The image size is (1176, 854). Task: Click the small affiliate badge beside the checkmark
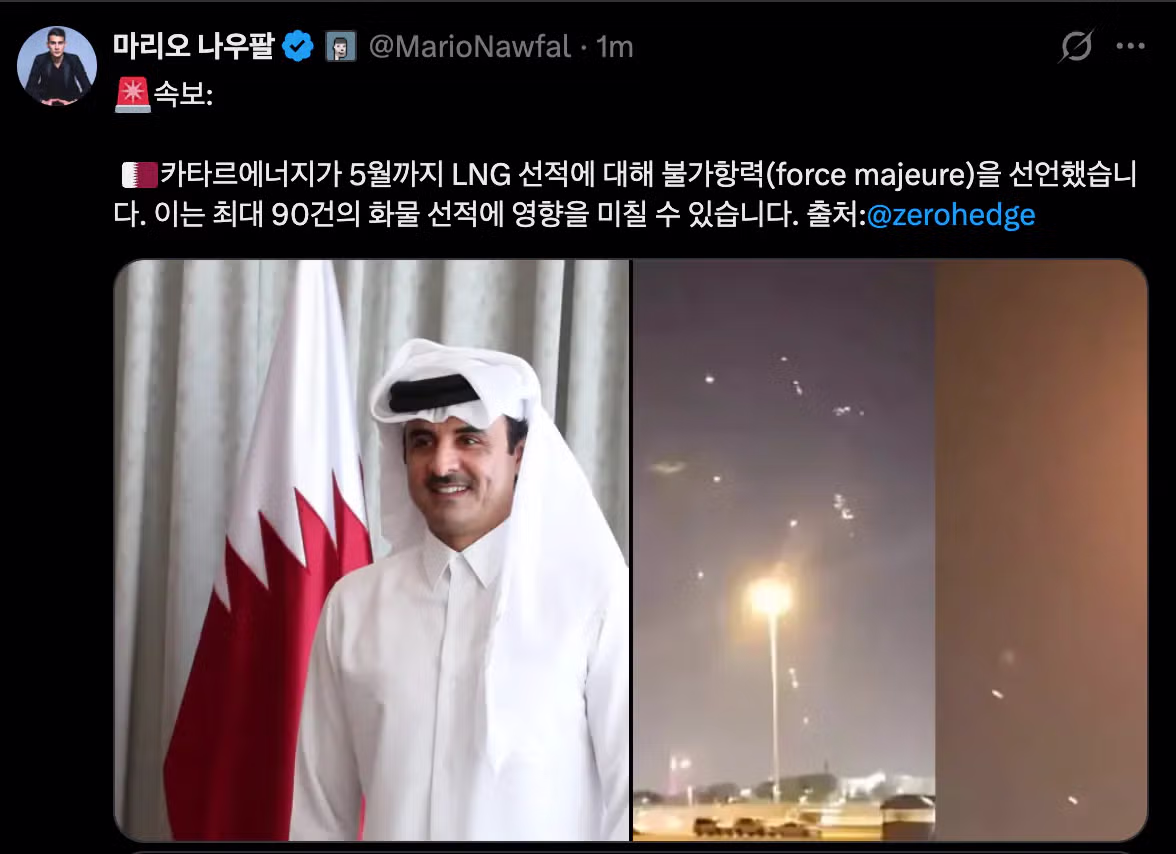340,47
